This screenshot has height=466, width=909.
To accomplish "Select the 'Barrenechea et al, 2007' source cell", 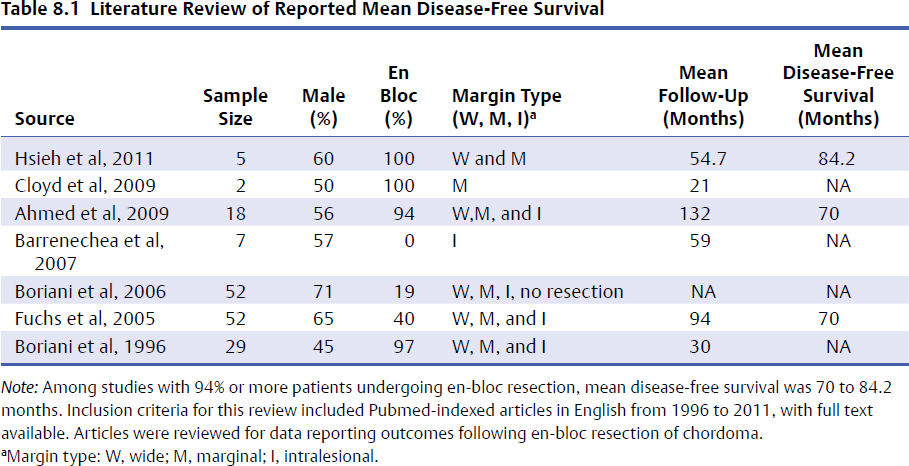I will click(86, 250).
